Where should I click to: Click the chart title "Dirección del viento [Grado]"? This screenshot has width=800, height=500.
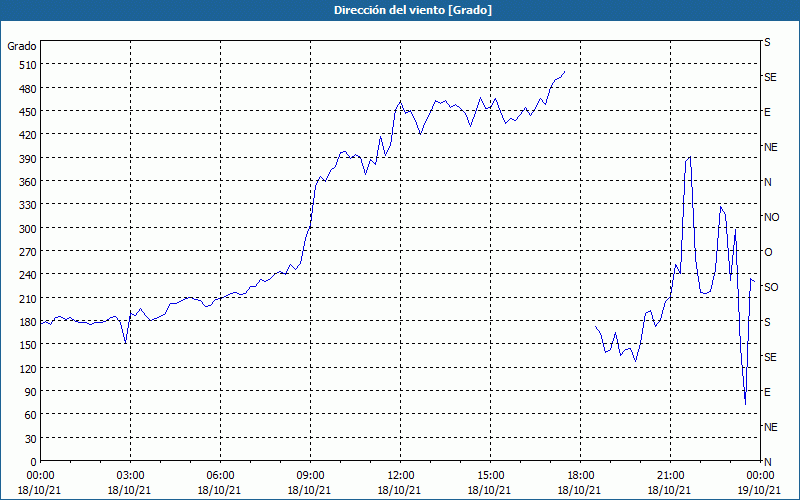[x=413, y=10]
